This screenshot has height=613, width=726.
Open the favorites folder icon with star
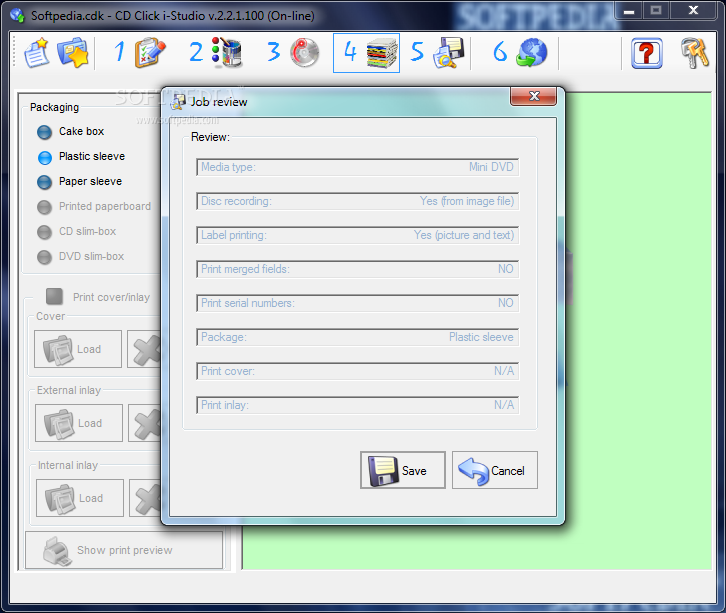click(x=73, y=53)
